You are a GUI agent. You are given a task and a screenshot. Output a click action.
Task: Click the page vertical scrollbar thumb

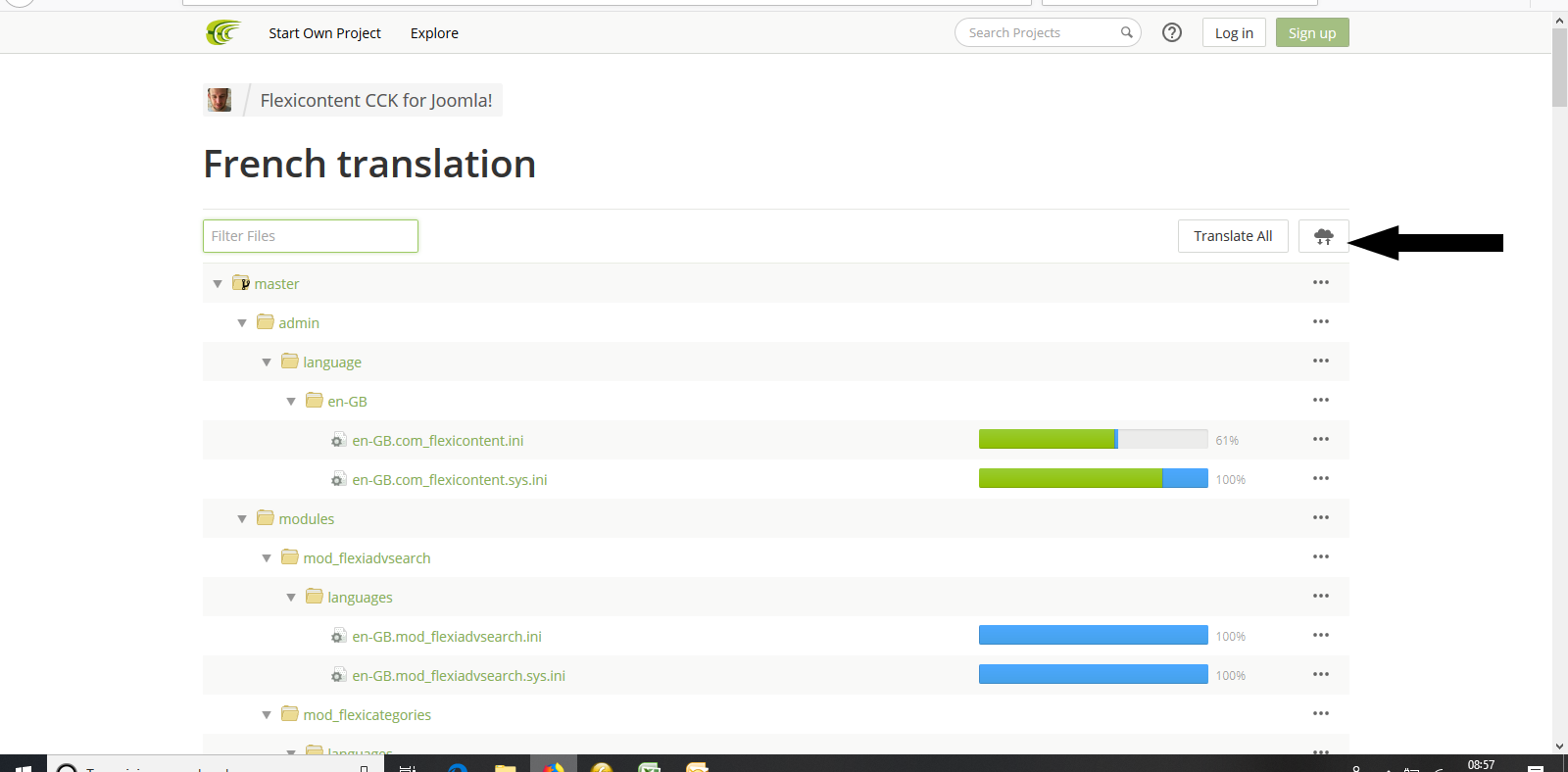1560,68
